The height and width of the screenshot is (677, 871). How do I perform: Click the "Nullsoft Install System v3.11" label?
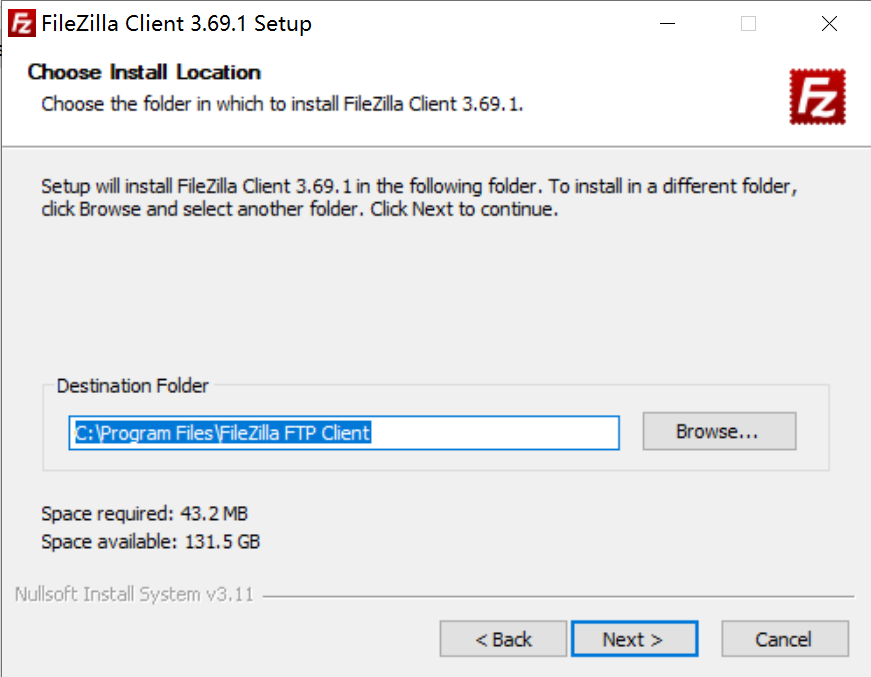click(x=134, y=595)
